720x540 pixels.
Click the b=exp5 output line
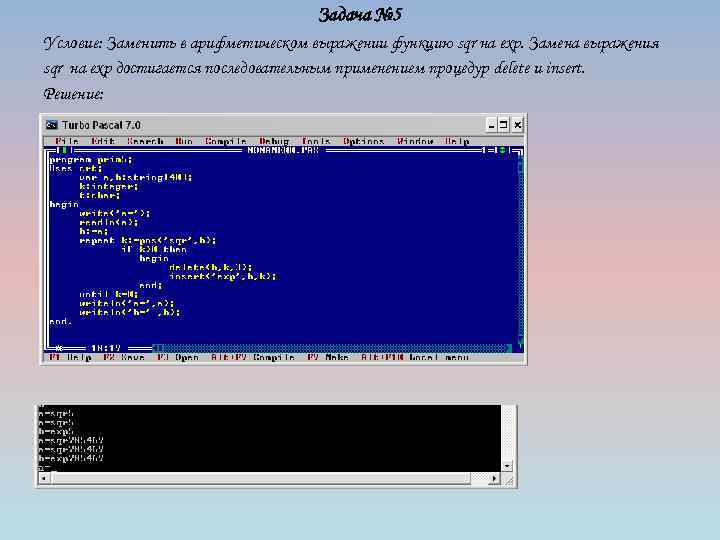point(56,431)
